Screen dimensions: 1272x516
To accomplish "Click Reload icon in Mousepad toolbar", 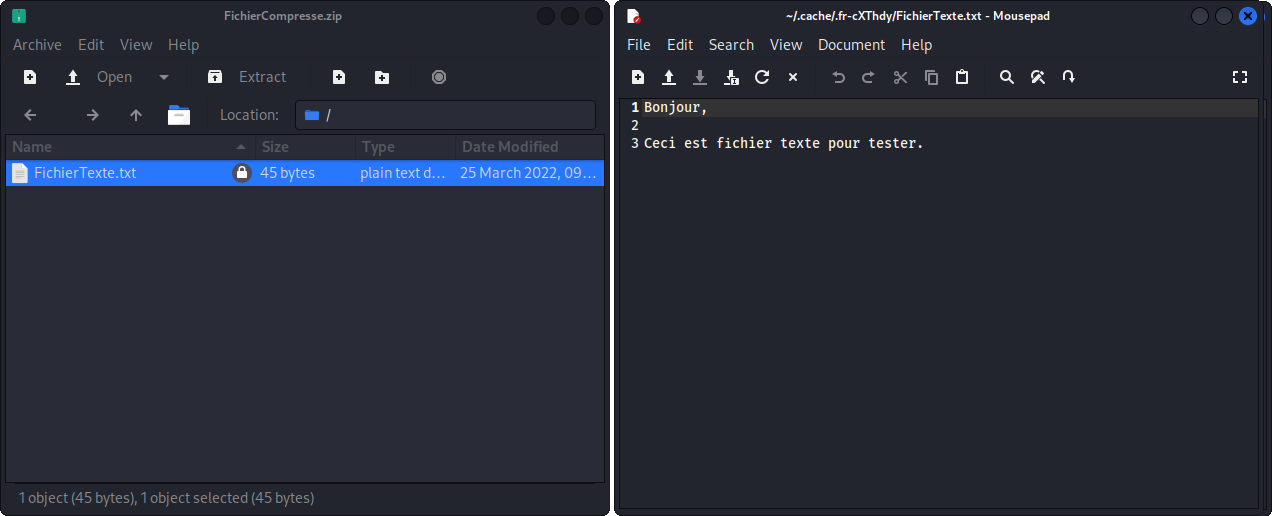I will pos(762,77).
